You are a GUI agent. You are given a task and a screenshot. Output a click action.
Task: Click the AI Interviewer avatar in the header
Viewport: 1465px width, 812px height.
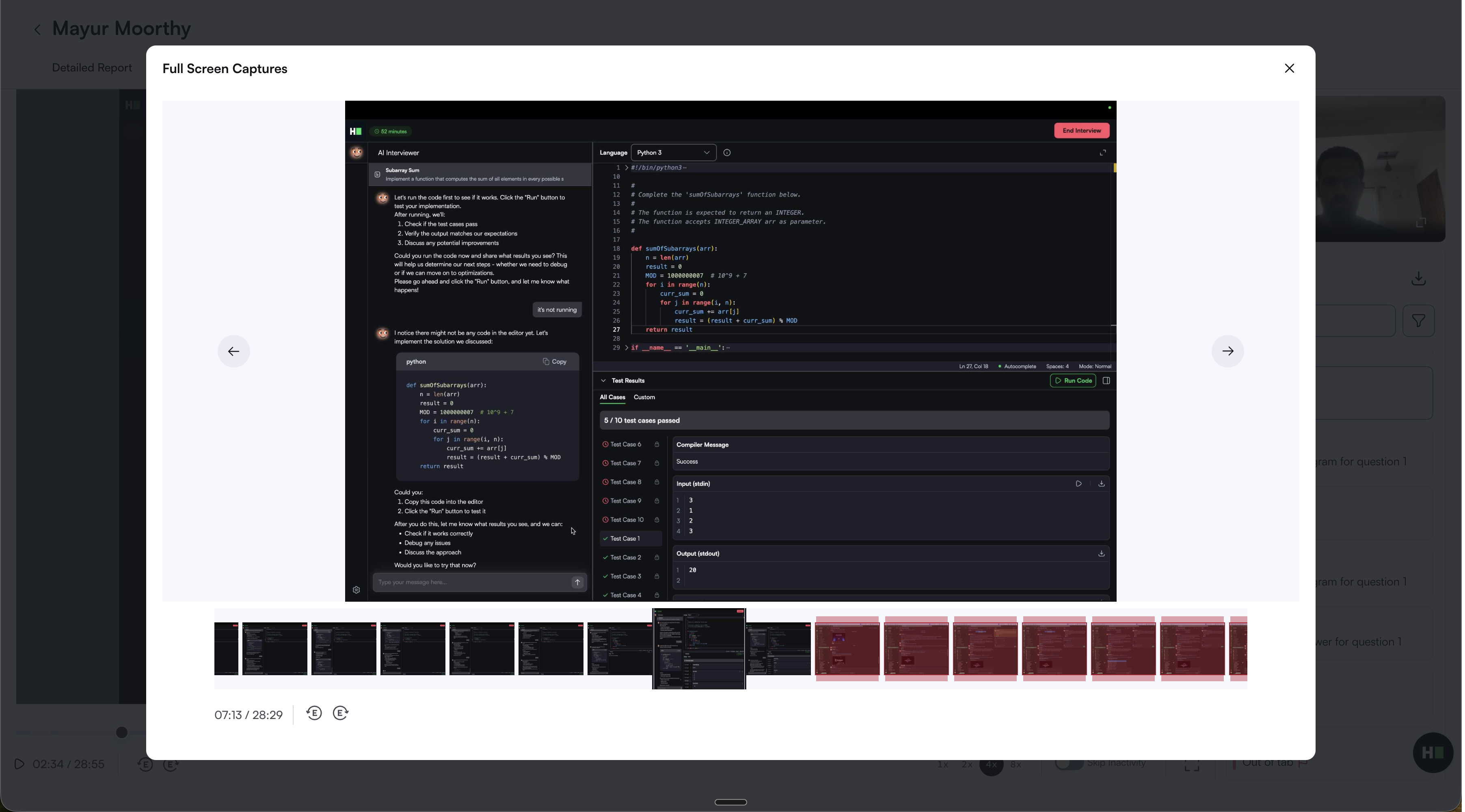357,152
